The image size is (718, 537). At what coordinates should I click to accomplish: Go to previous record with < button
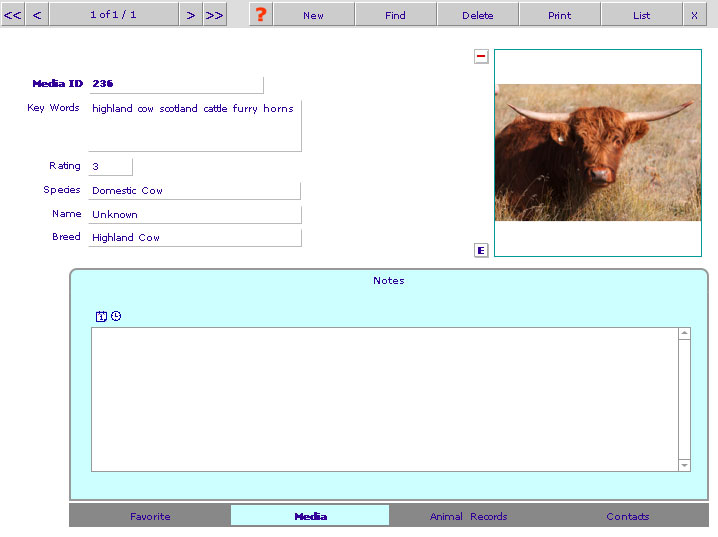[x=37, y=15]
